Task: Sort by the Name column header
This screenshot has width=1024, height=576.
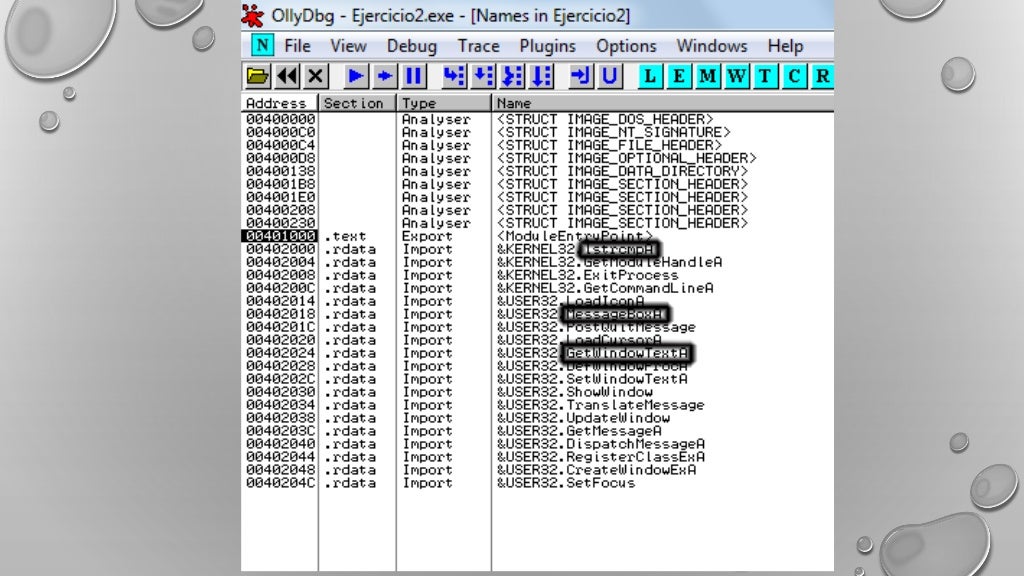Action: (x=663, y=103)
